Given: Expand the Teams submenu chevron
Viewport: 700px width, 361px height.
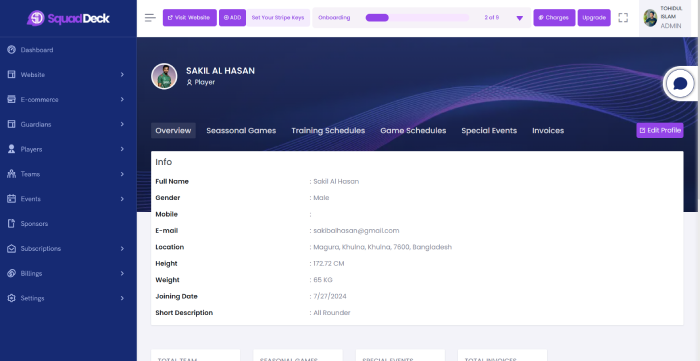Looking at the screenshot, I should 122,174.
